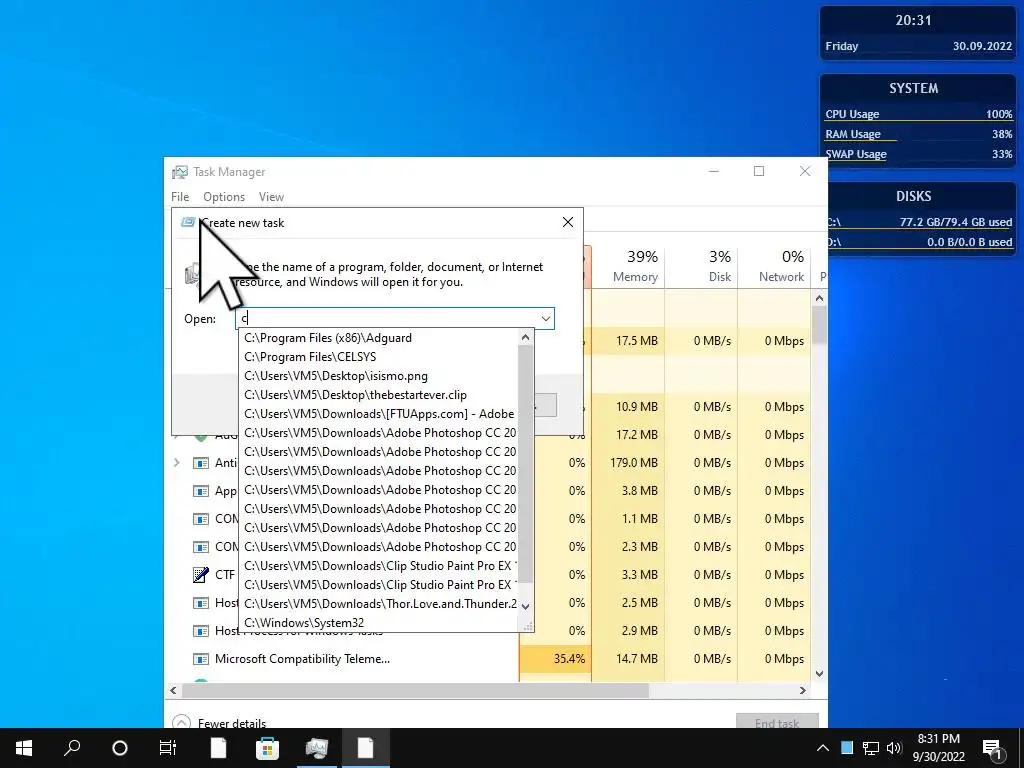This screenshot has height=768, width=1024.
Task: Click the suggestion list scrollbar thumb
Action: point(525,464)
